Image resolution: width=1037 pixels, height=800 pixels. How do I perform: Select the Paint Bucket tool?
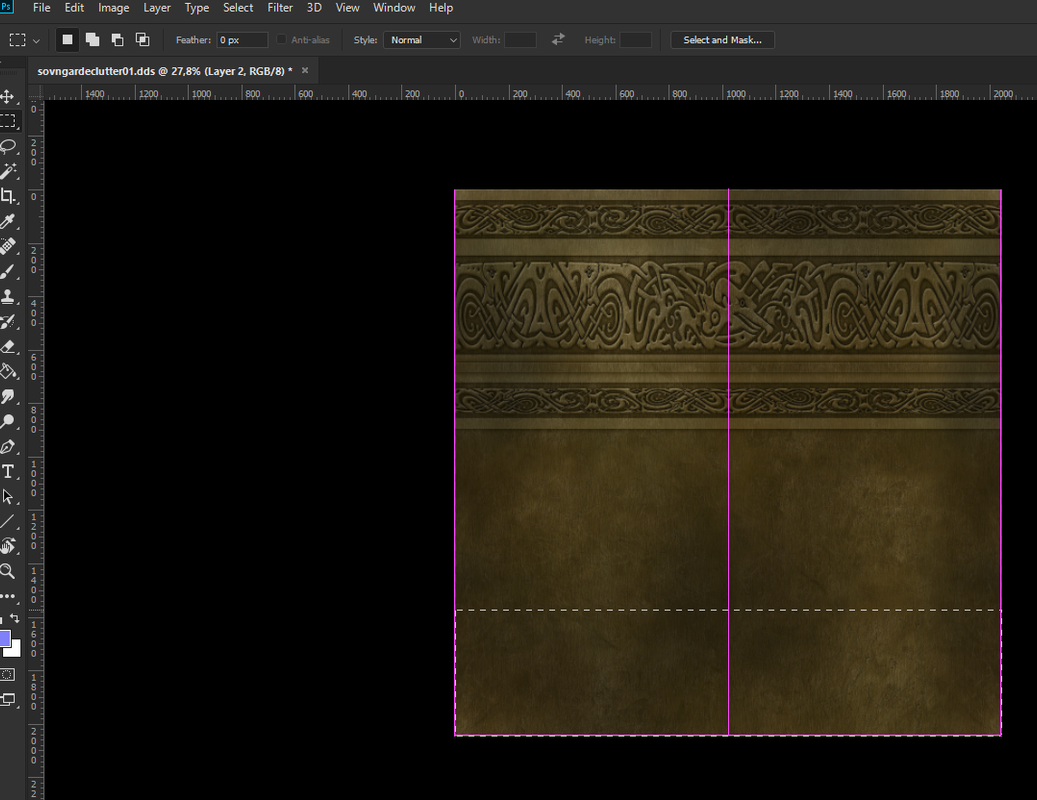pyautogui.click(x=8, y=371)
